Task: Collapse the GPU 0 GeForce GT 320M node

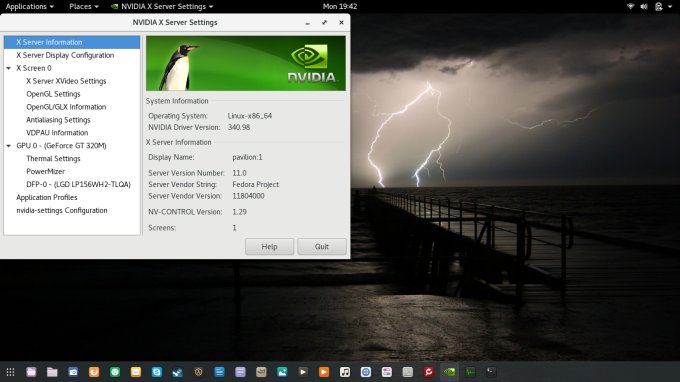Action: coord(9,146)
